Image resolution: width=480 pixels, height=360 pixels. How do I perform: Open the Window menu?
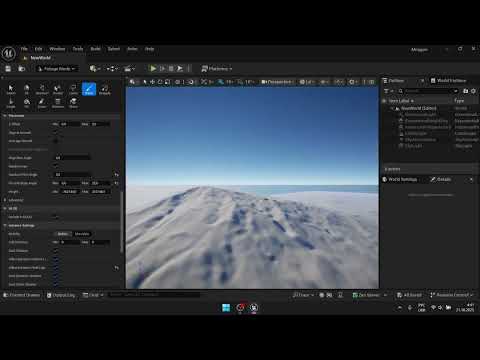coord(57,49)
